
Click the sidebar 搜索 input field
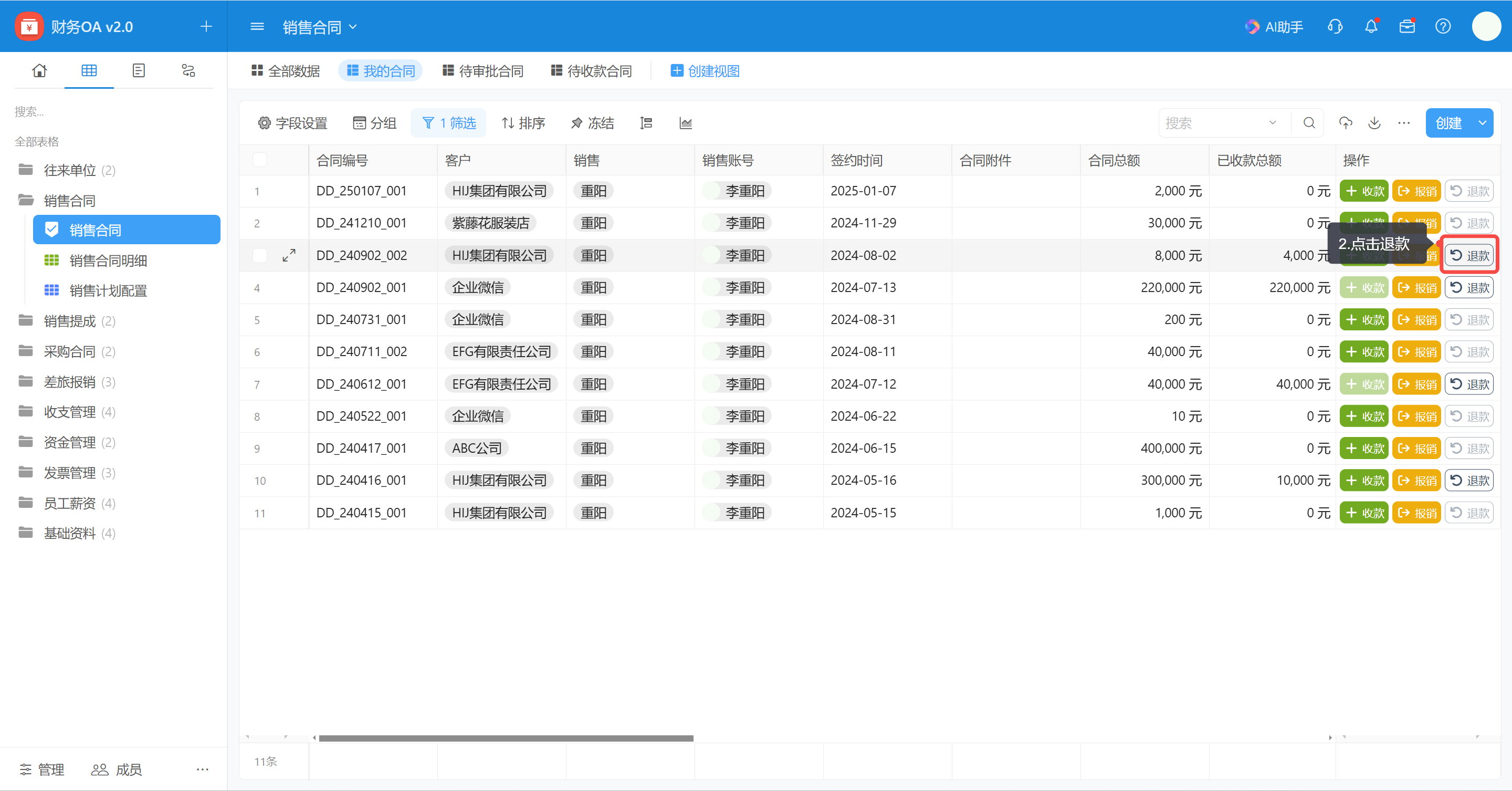(113, 111)
